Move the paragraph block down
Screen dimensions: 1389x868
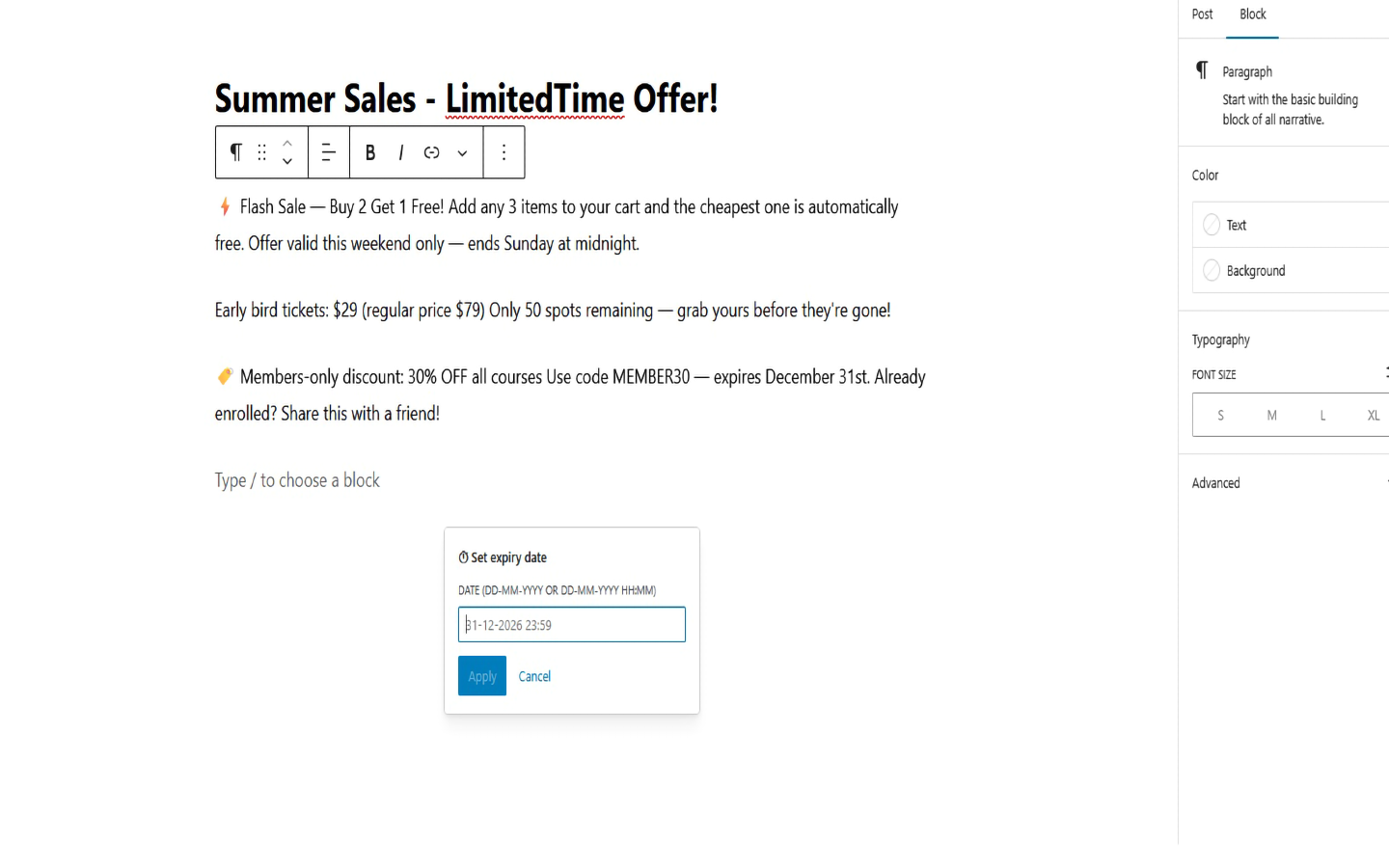[x=287, y=162]
